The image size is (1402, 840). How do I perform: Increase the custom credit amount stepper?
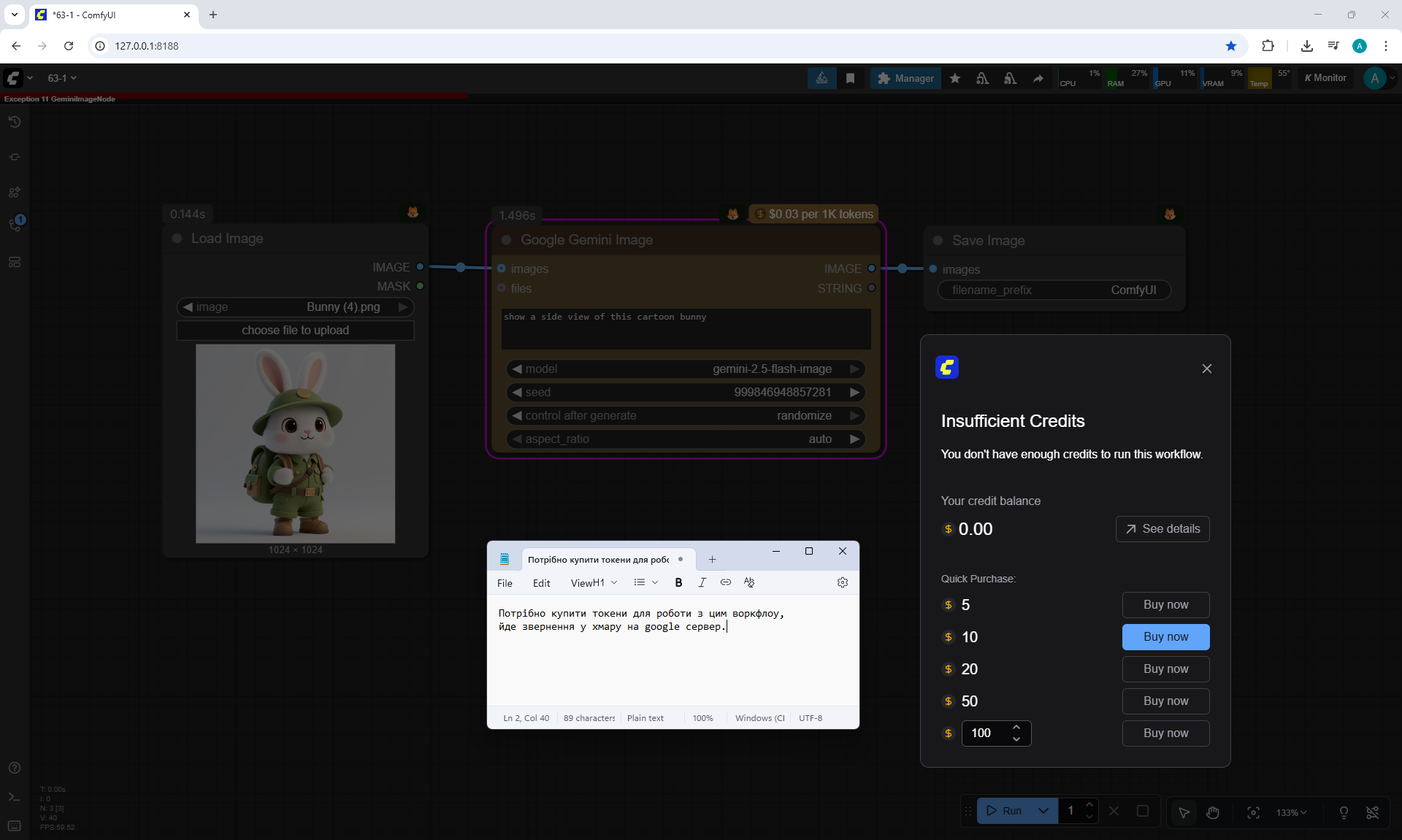coord(1016,727)
